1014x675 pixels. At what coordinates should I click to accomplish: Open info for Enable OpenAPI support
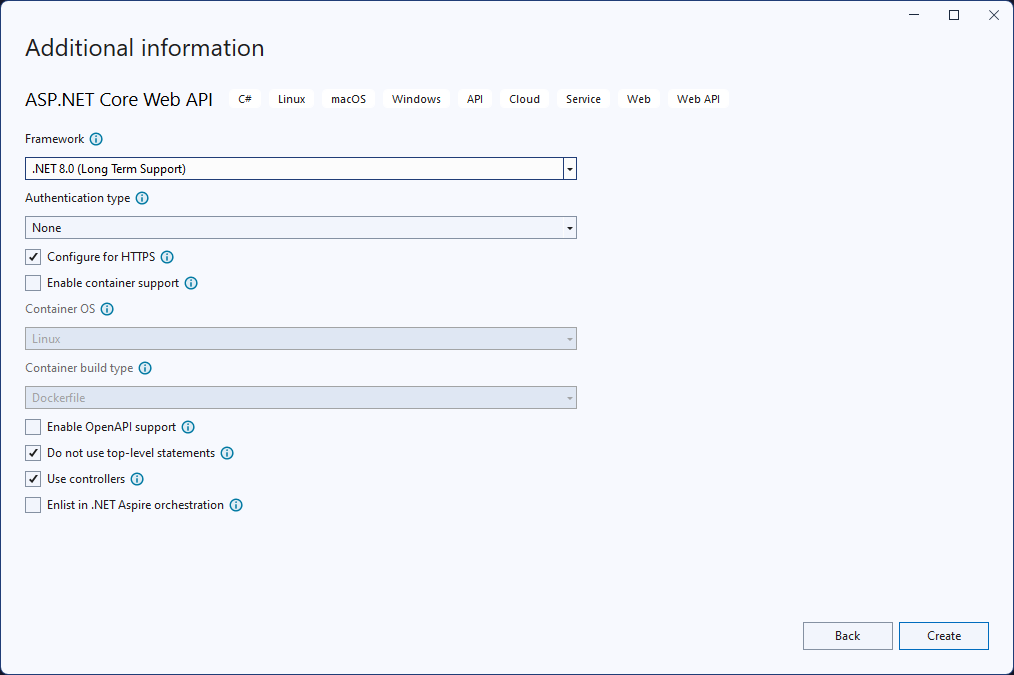(x=188, y=427)
